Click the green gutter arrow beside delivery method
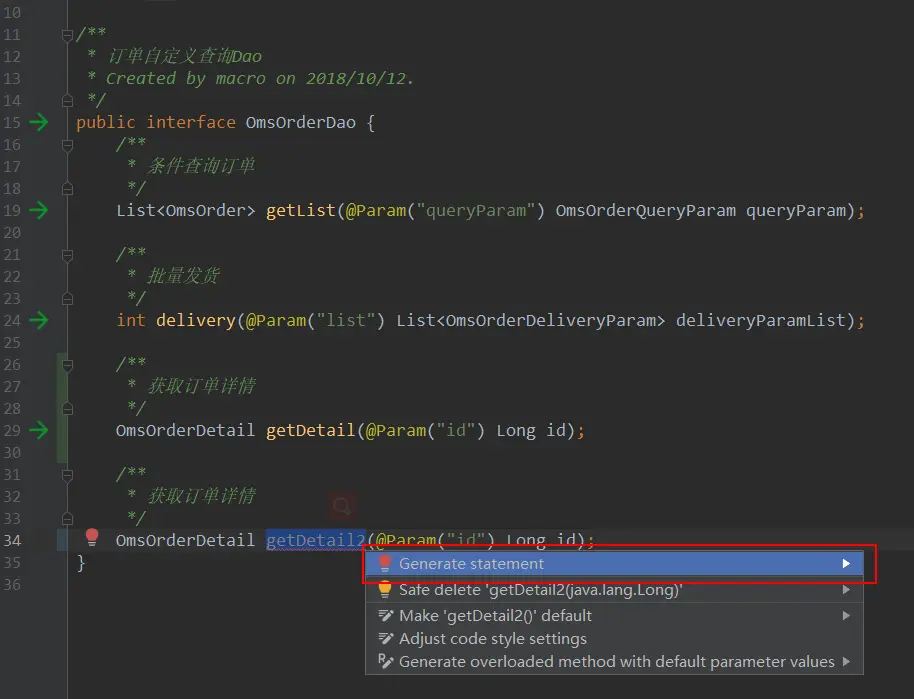Image resolution: width=914 pixels, height=699 pixels. (39, 320)
